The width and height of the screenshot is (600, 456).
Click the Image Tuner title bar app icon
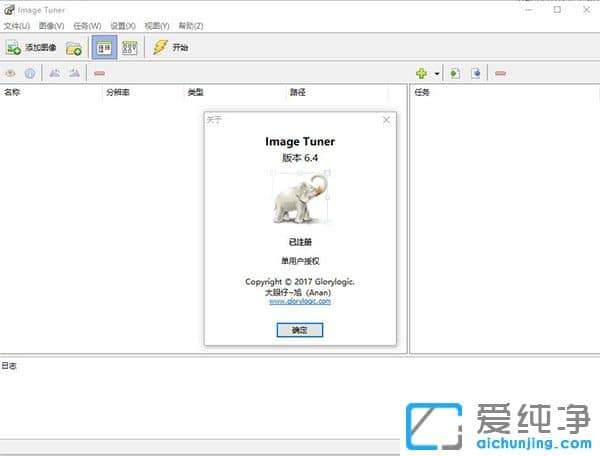10,10
